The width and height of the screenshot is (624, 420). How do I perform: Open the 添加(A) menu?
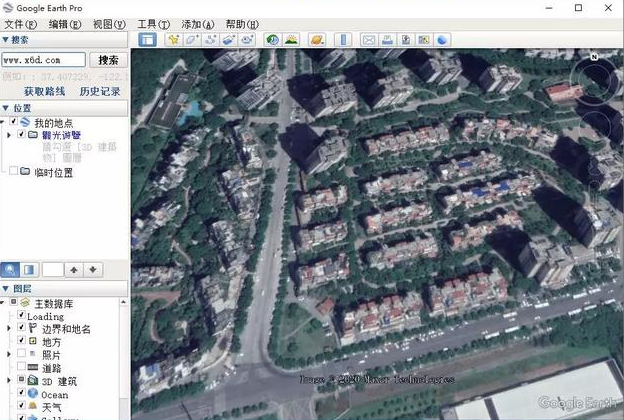pyautogui.click(x=198, y=25)
